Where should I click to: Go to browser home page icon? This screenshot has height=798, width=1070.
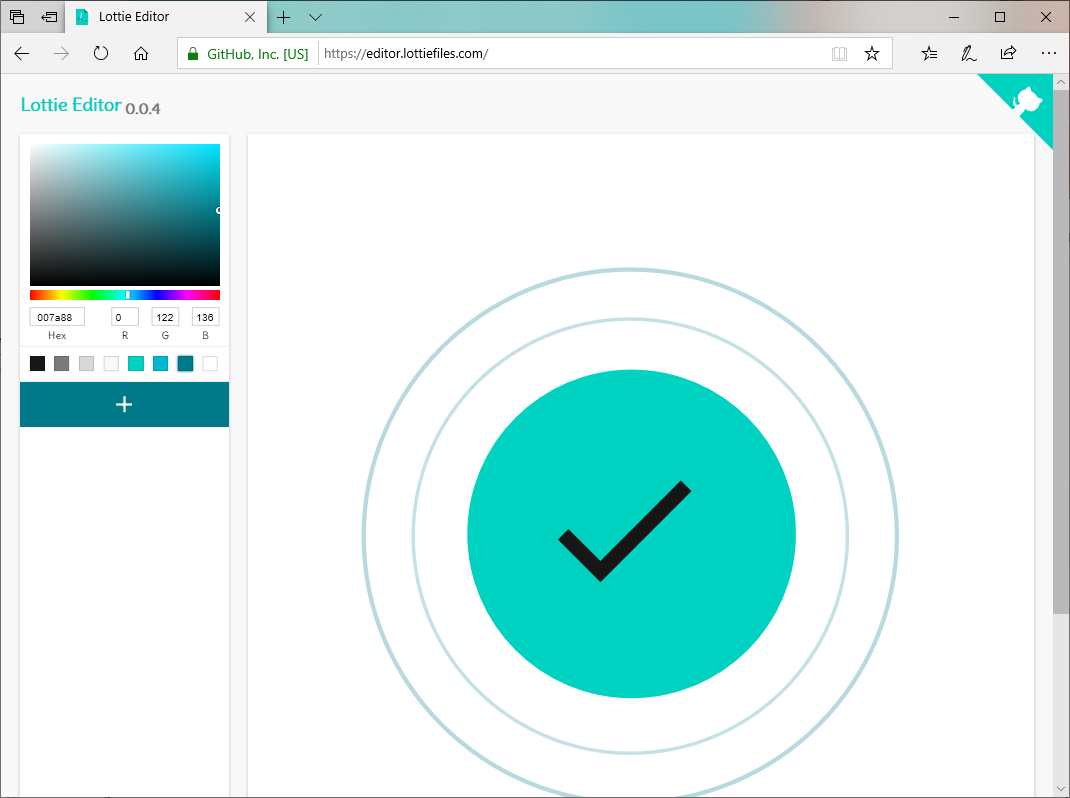(x=141, y=54)
